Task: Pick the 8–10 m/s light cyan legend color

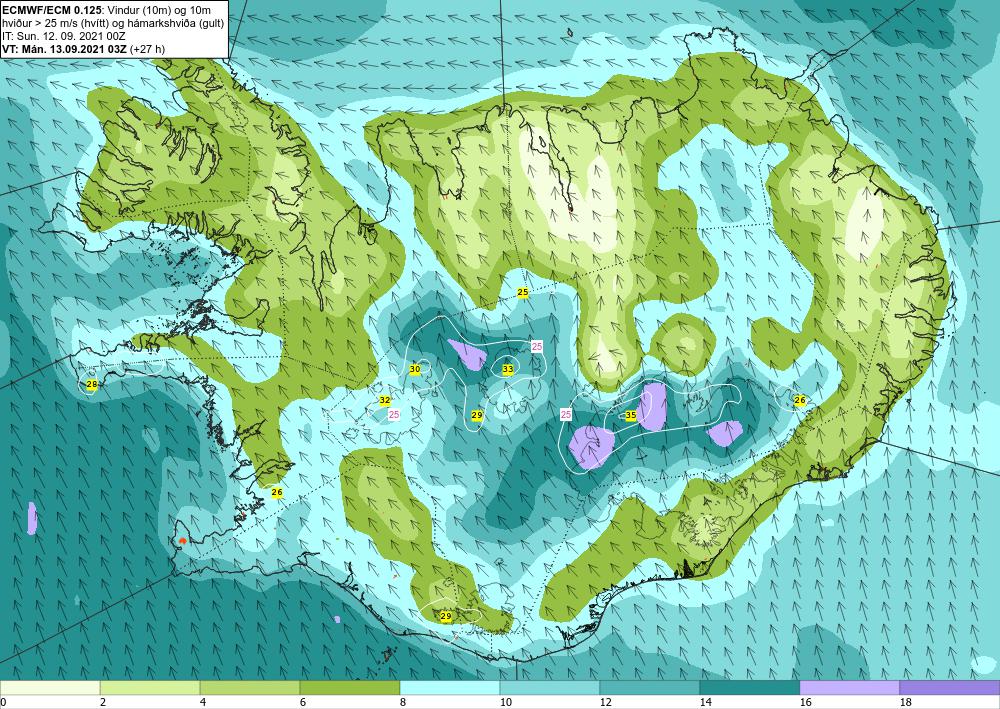Action: (450, 687)
